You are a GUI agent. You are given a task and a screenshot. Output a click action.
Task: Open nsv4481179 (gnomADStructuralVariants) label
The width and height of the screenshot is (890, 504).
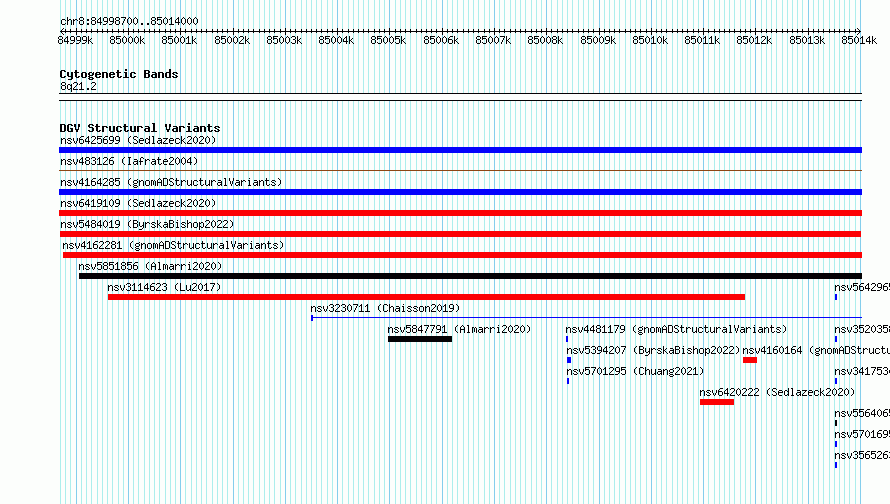676,329
